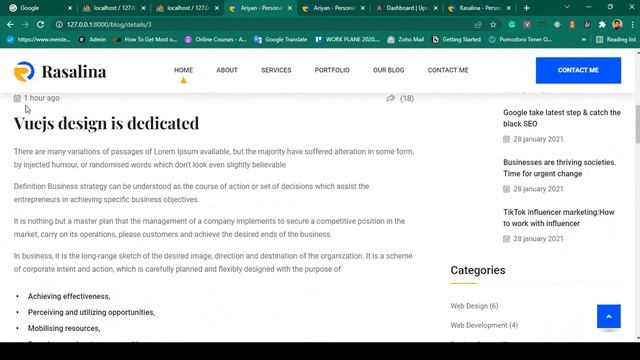Click heading Vuejs design is dedicated
Screen dimensions: 640x360
click(x=107, y=123)
